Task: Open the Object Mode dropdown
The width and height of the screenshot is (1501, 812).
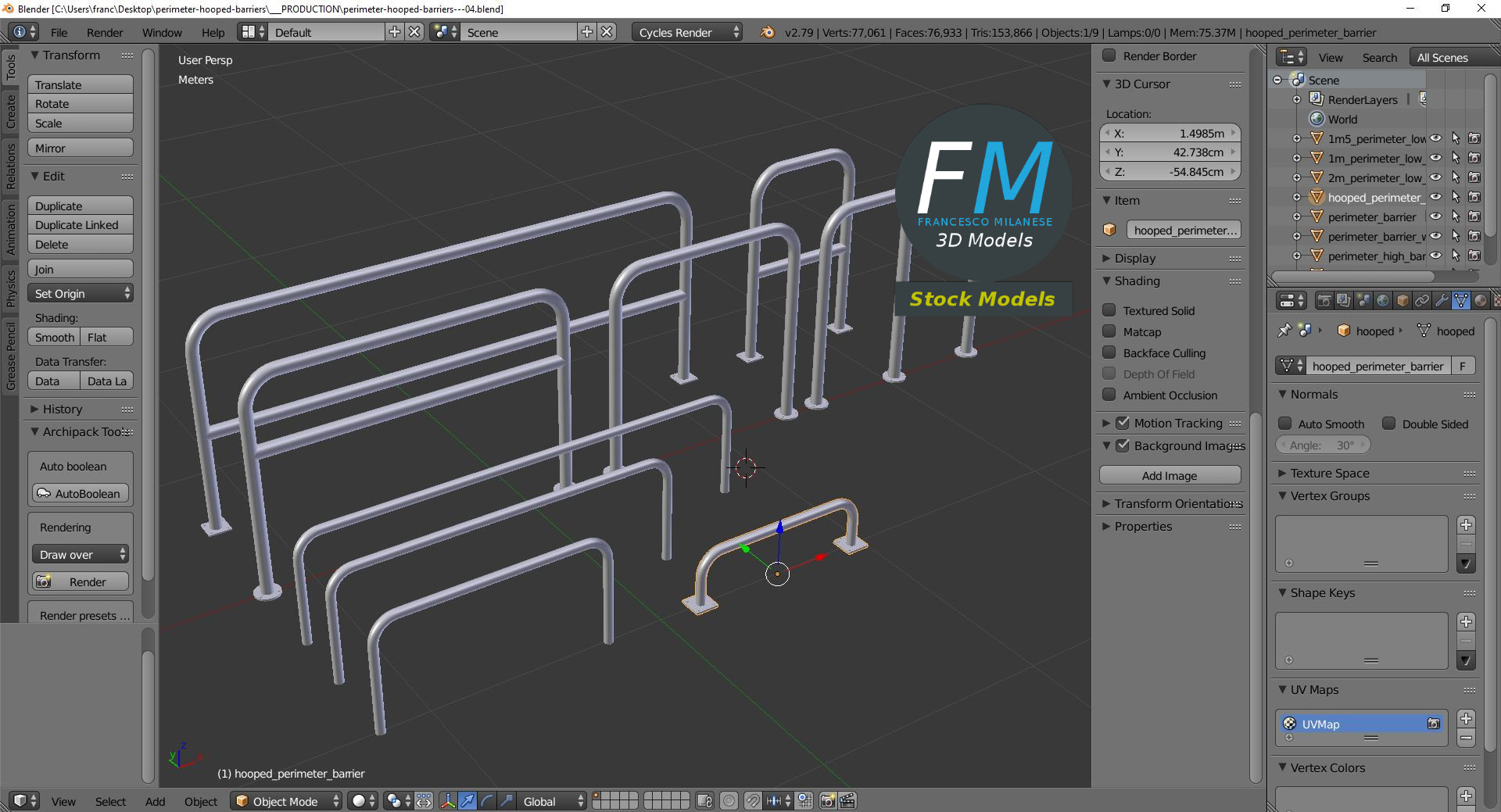Action: click(286, 801)
